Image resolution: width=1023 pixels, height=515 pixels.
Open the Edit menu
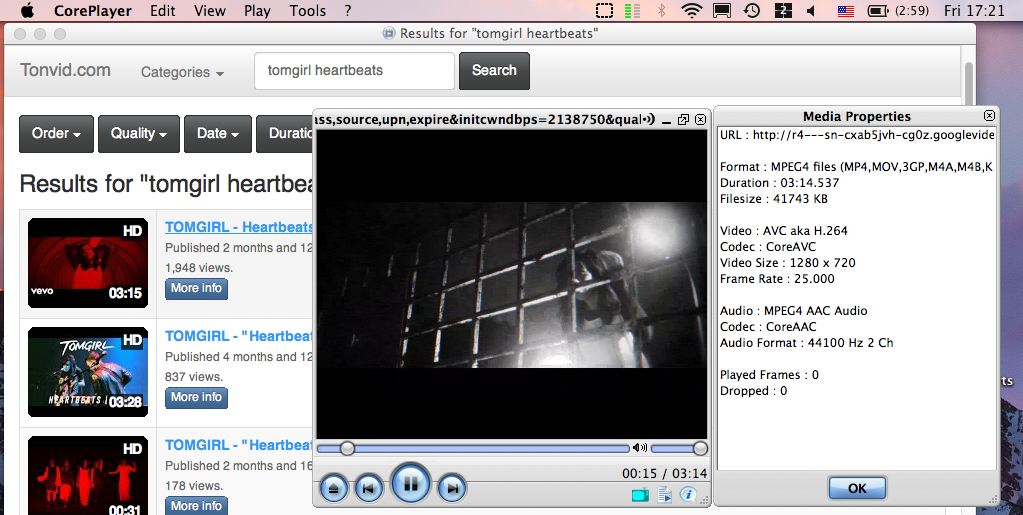pyautogui.click(x=162, y=10)
